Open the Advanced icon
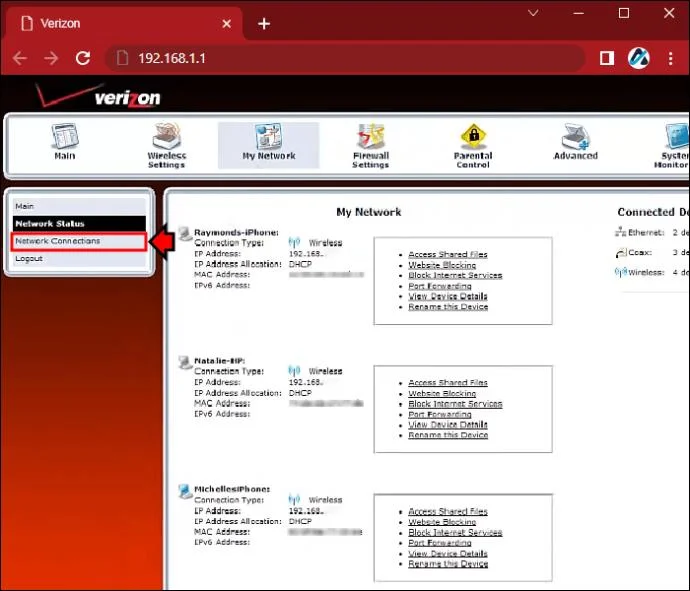The image size is (690, 591). 575,136
